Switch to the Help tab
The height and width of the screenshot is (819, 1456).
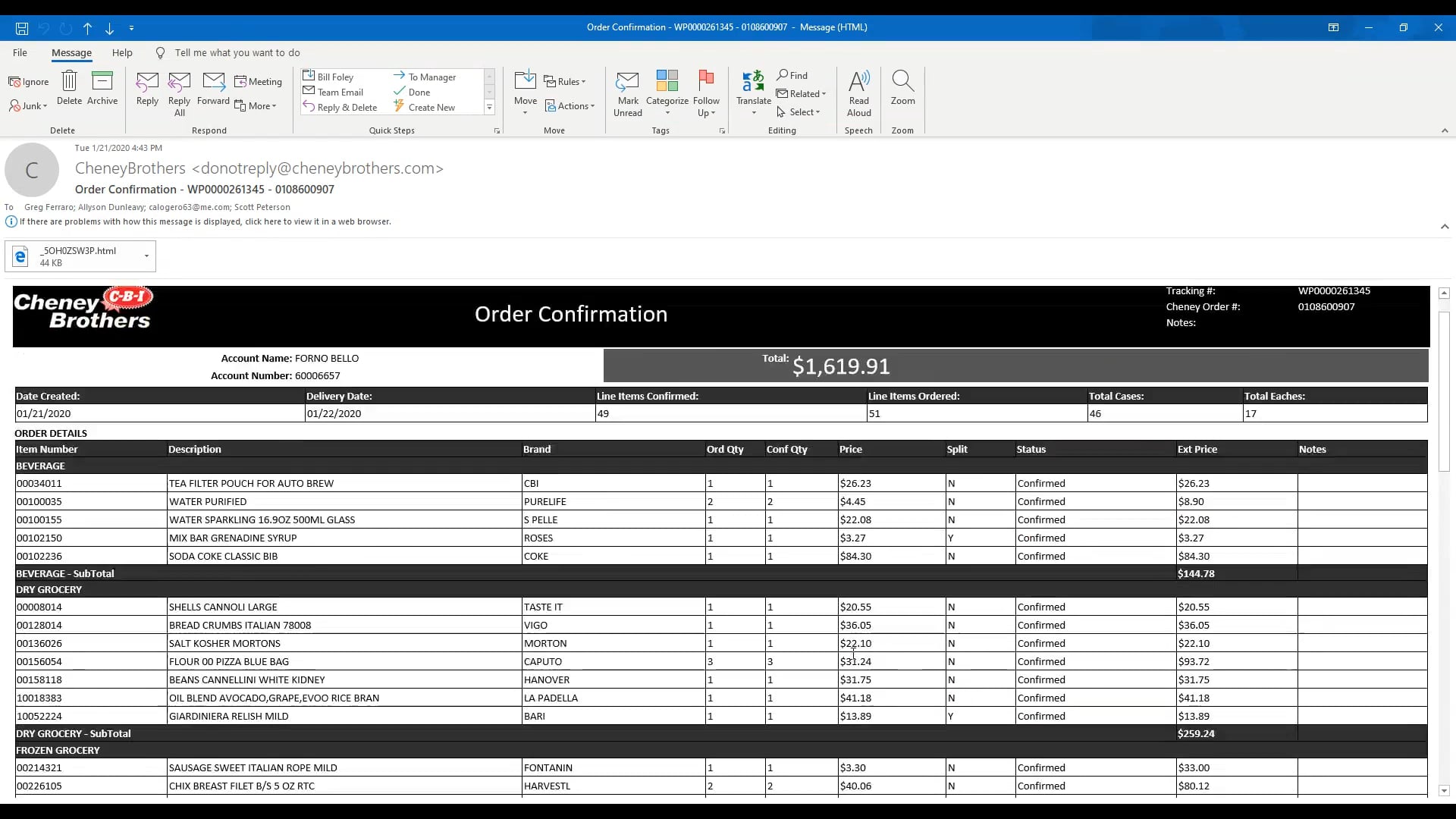tap(122, 53)
